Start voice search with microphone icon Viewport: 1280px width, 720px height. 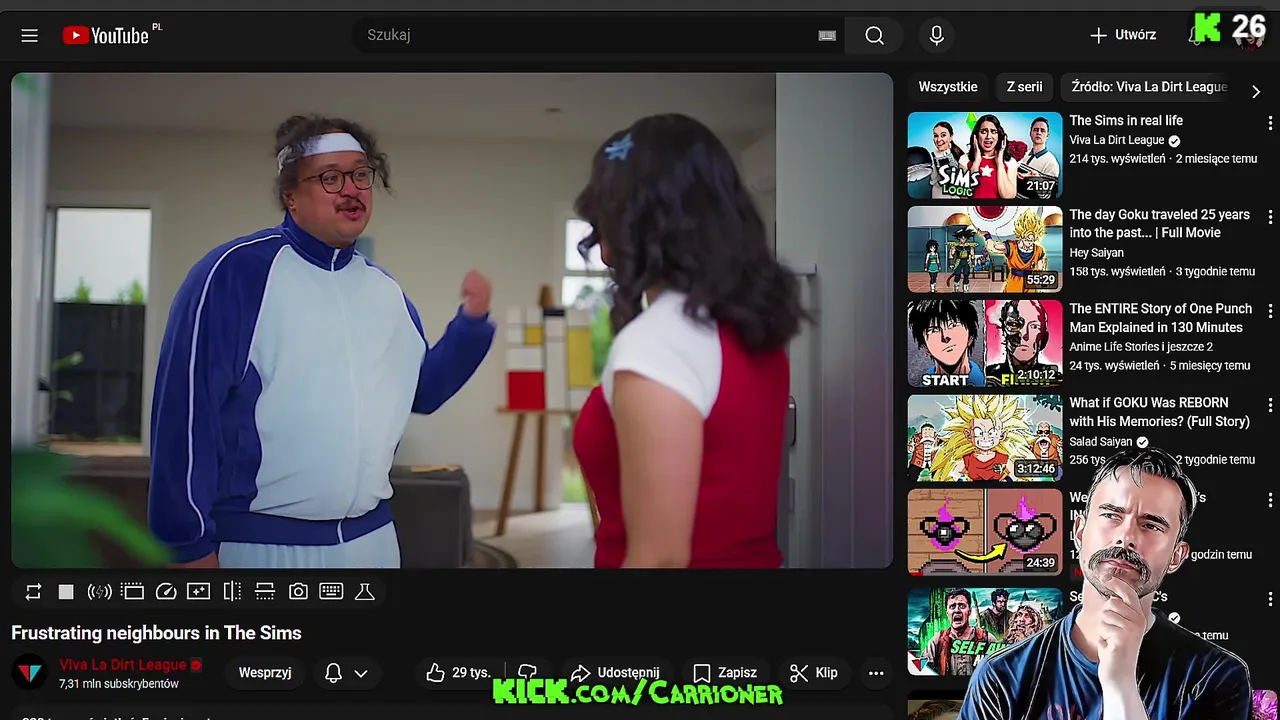tap(936, 35)
